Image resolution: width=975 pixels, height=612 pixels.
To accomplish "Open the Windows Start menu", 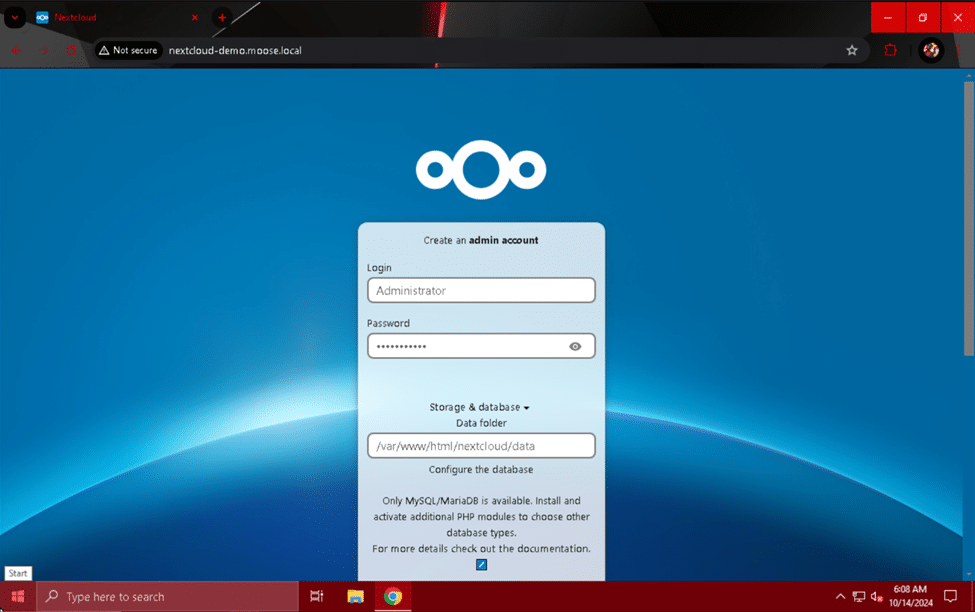I will 18,596.
